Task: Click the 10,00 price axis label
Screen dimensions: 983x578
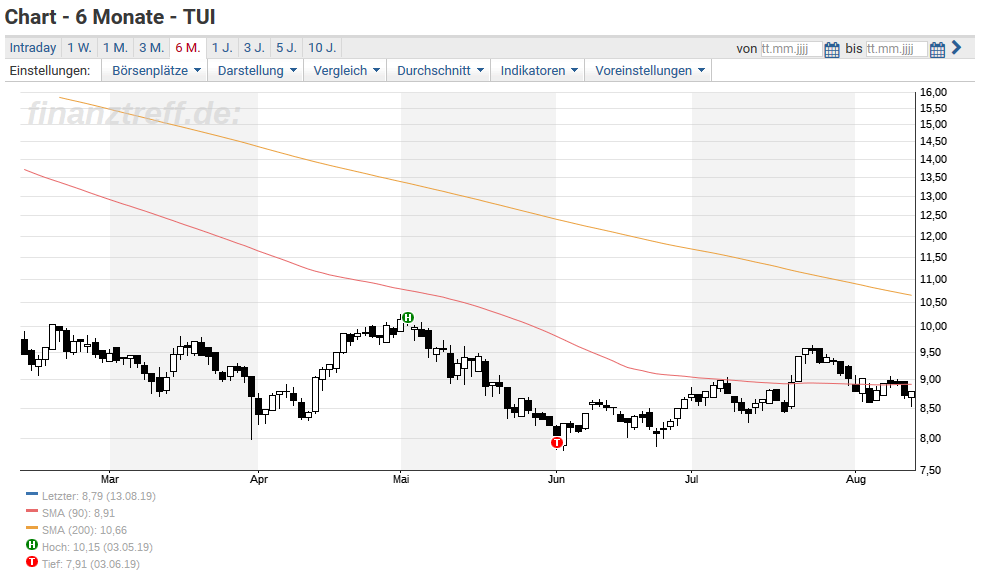Action: [x=933, y=326]
